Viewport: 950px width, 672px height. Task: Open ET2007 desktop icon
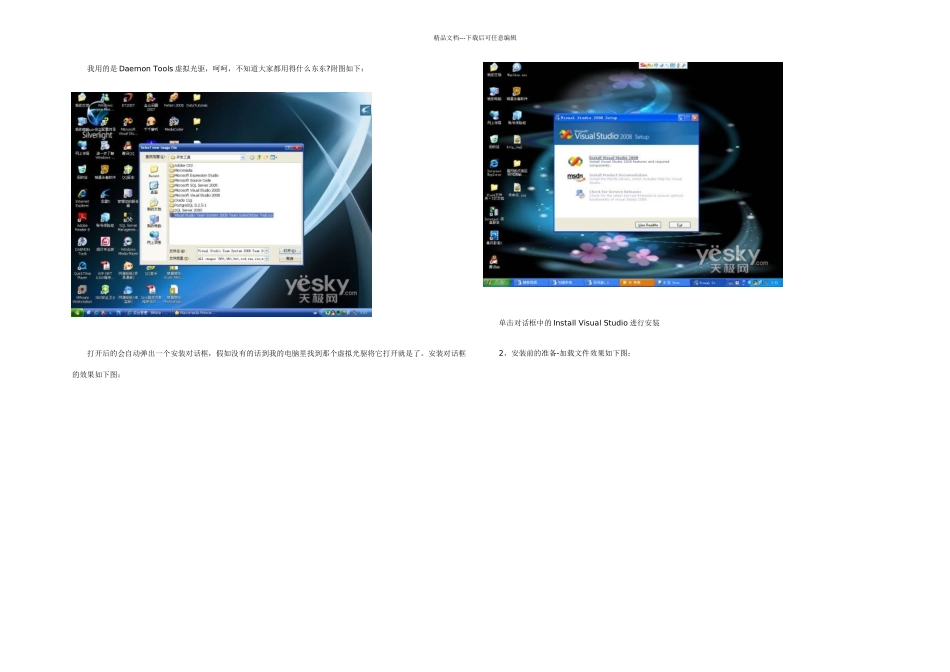pyautogui.click(x=128, y=100)
